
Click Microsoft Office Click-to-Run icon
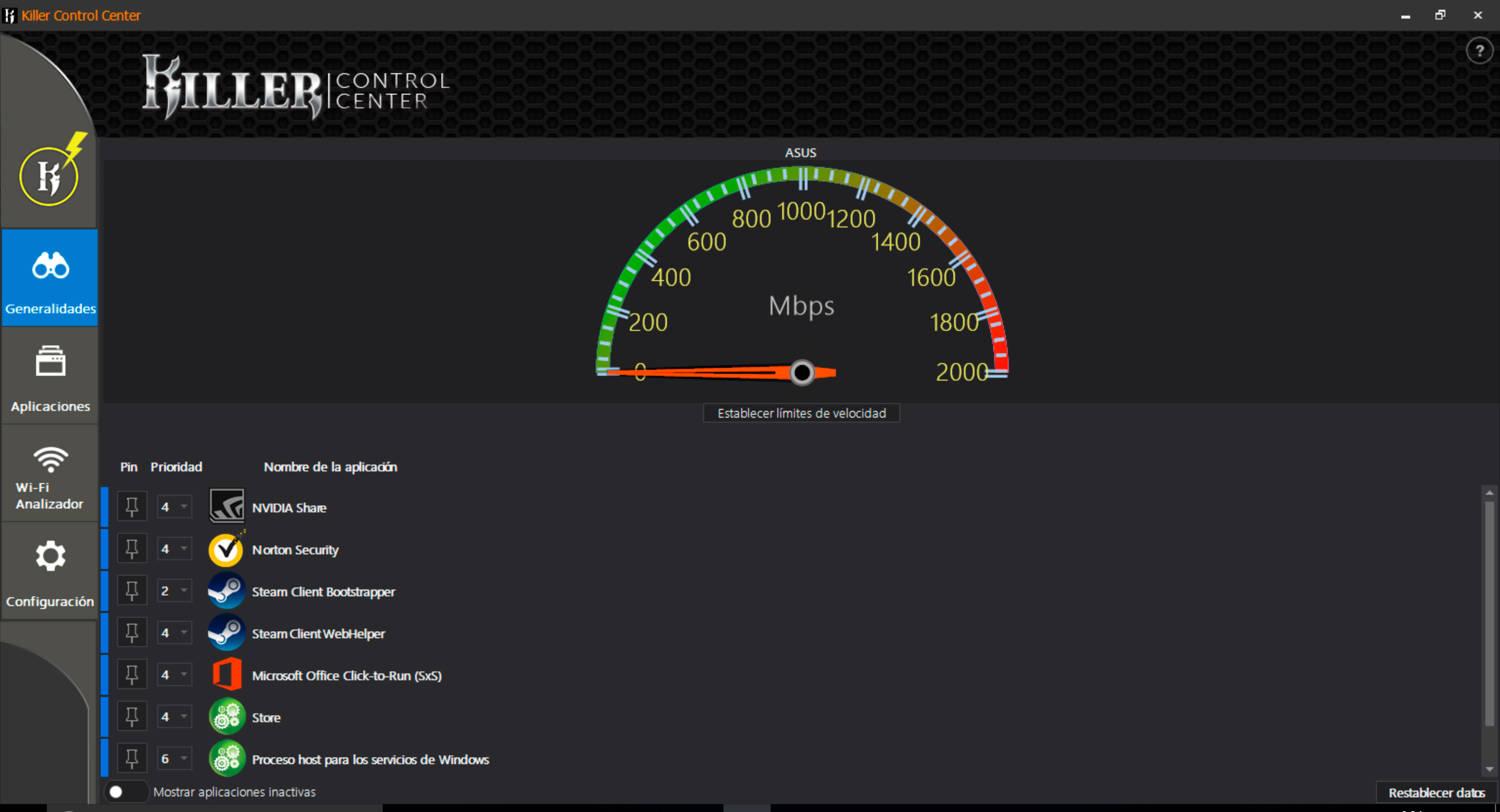pos(227,675)
